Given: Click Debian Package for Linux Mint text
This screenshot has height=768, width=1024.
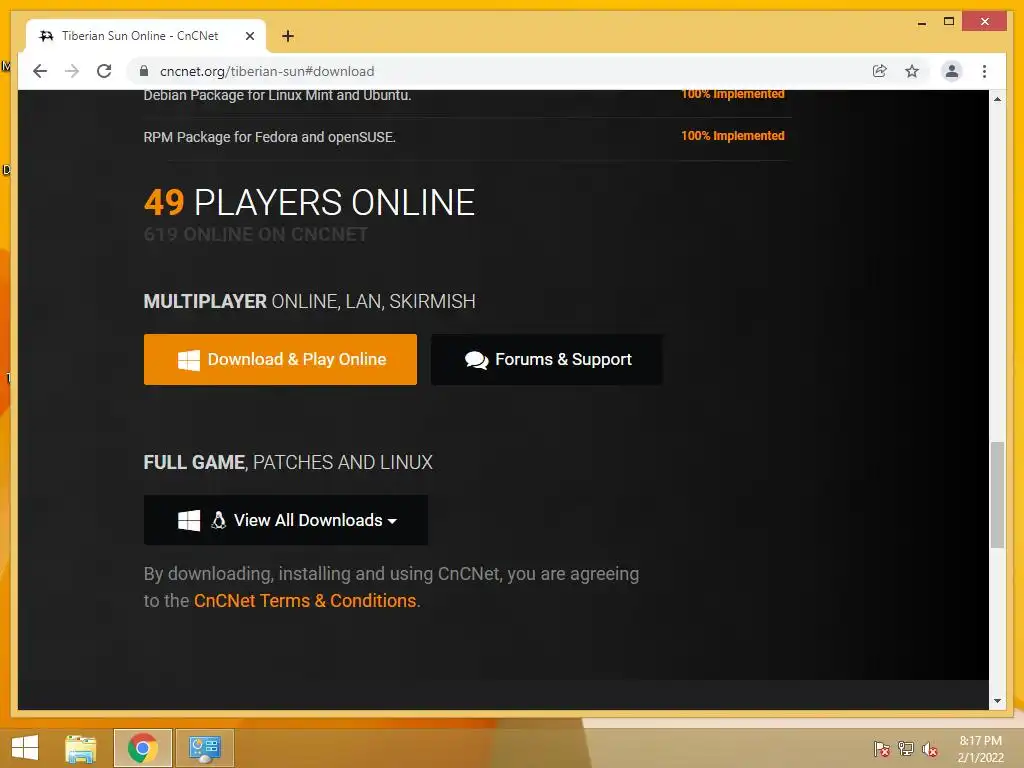Looking at the screenshot, I should (278, 95).
